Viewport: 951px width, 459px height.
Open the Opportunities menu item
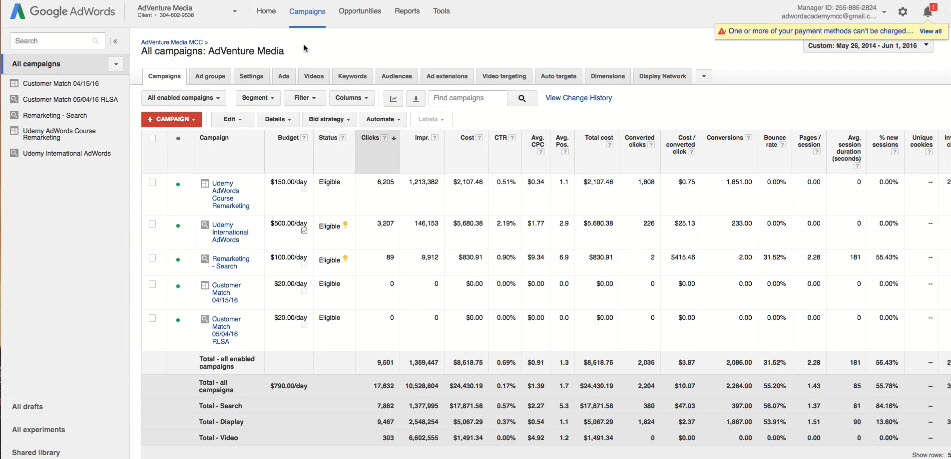click(x=359, y=10)
